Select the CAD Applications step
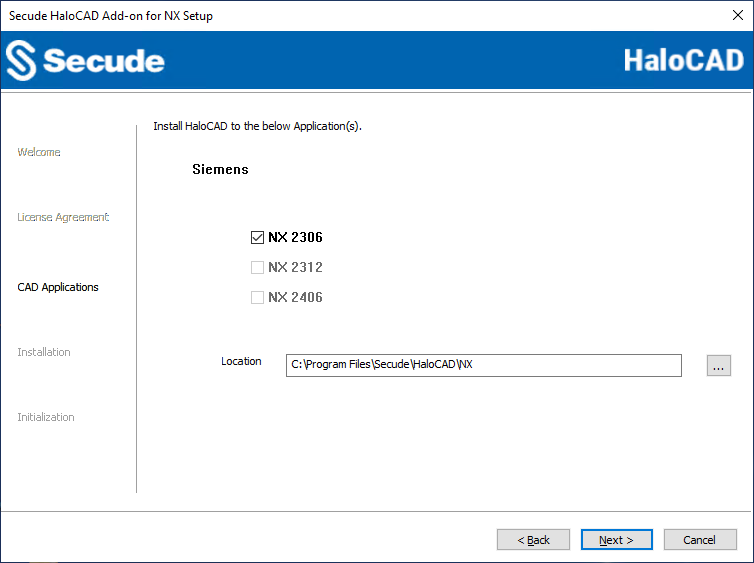 coord(58,287)
